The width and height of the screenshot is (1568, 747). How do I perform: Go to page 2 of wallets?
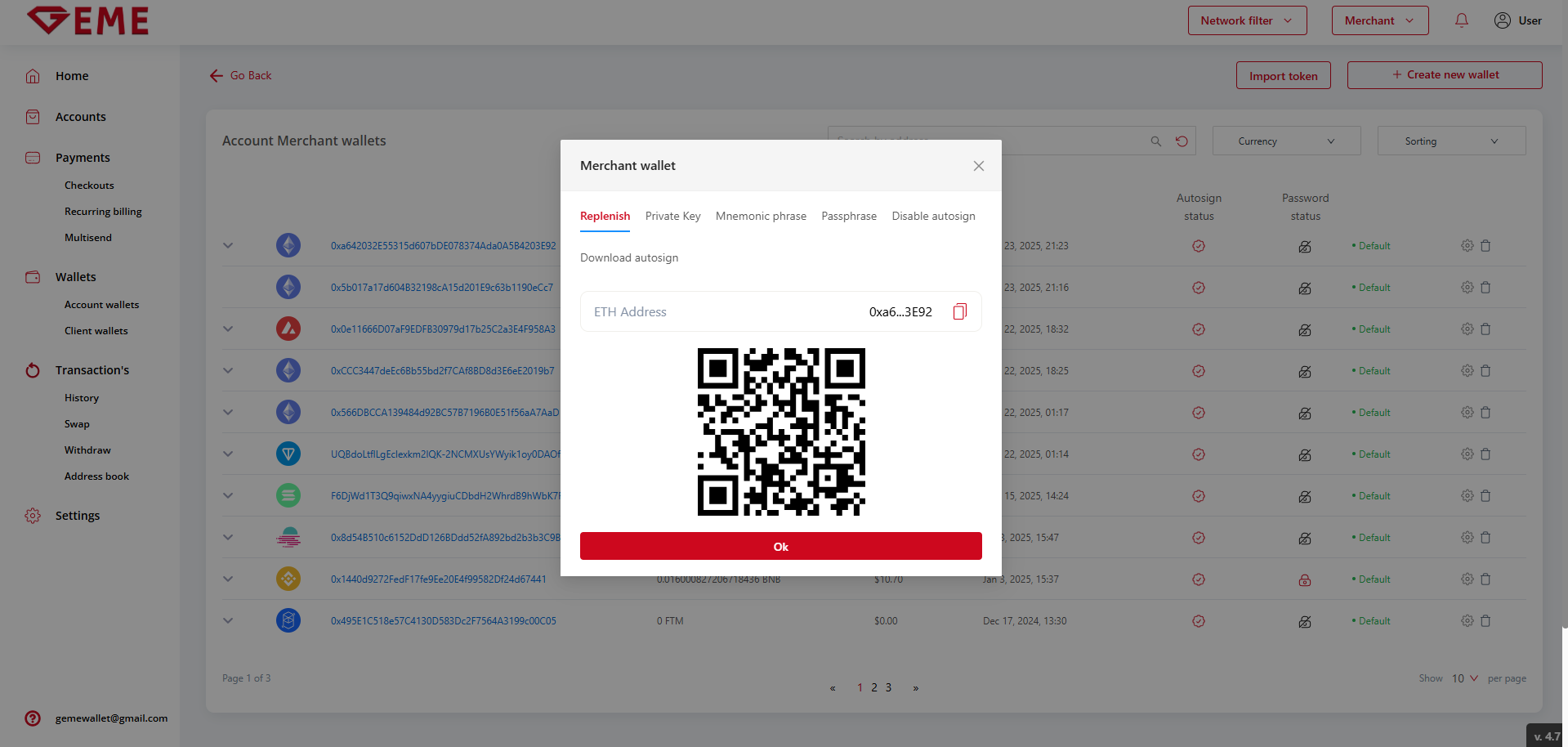click(873, 688)
